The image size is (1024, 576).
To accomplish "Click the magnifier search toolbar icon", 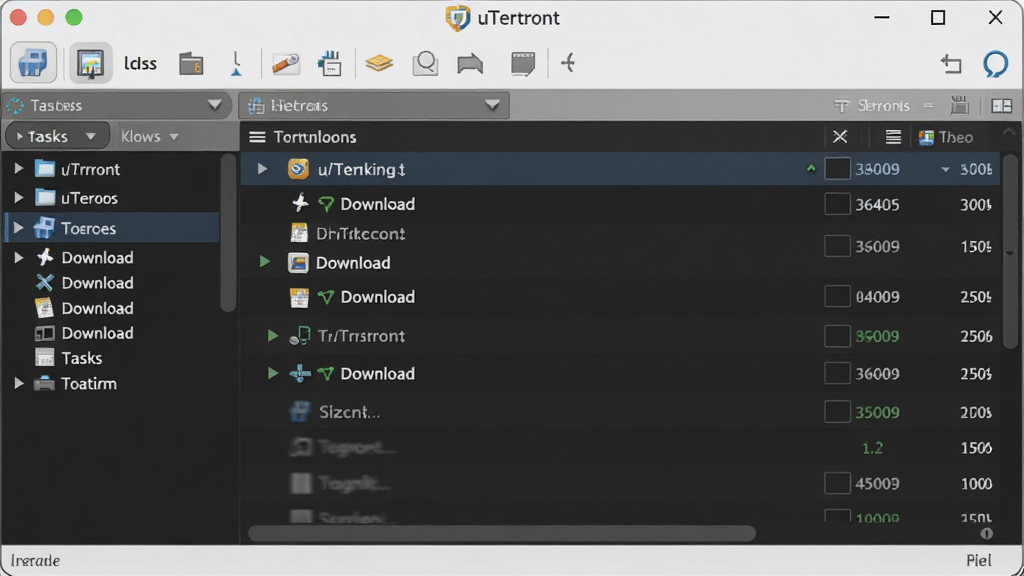I will click(x=425, y=63).
